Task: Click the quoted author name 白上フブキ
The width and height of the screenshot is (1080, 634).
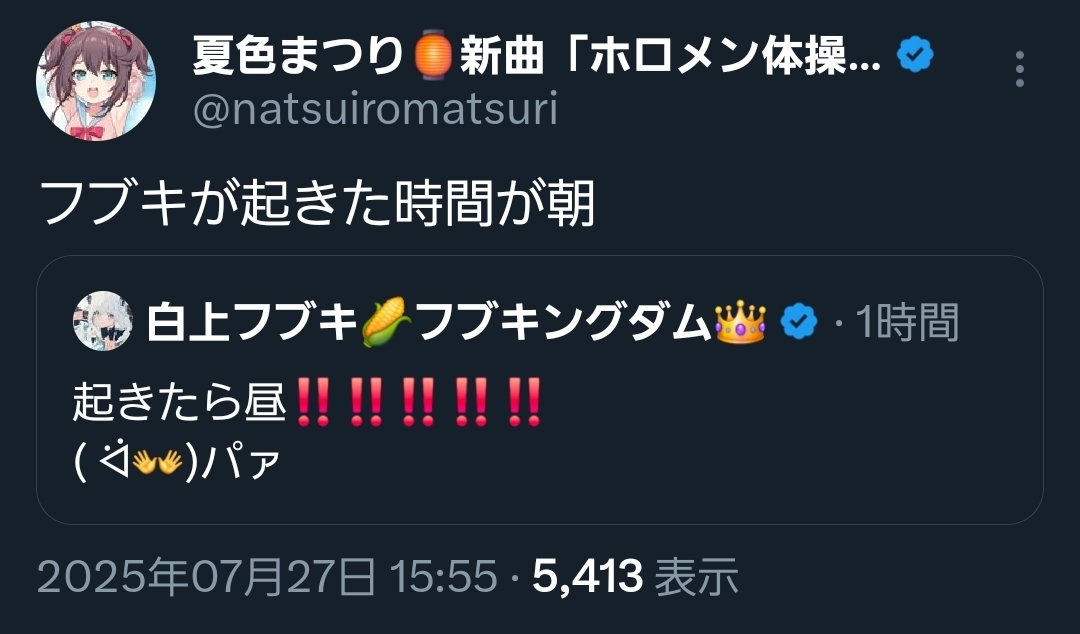Action: (x=252, y=323)
